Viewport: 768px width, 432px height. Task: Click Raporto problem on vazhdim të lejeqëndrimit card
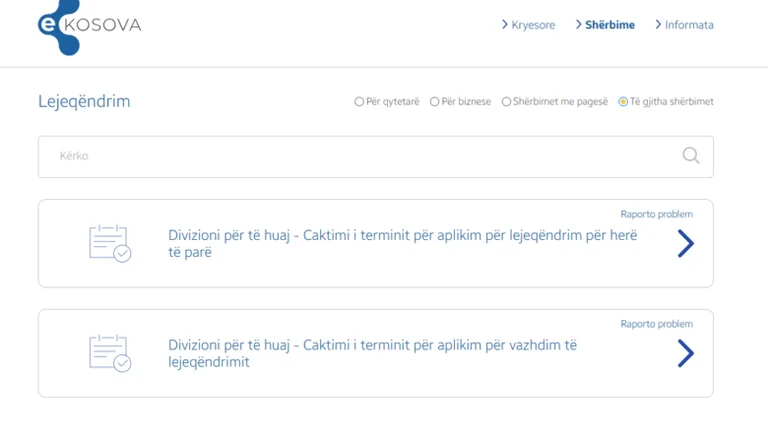pyautogui.click(x=656, y=324)
